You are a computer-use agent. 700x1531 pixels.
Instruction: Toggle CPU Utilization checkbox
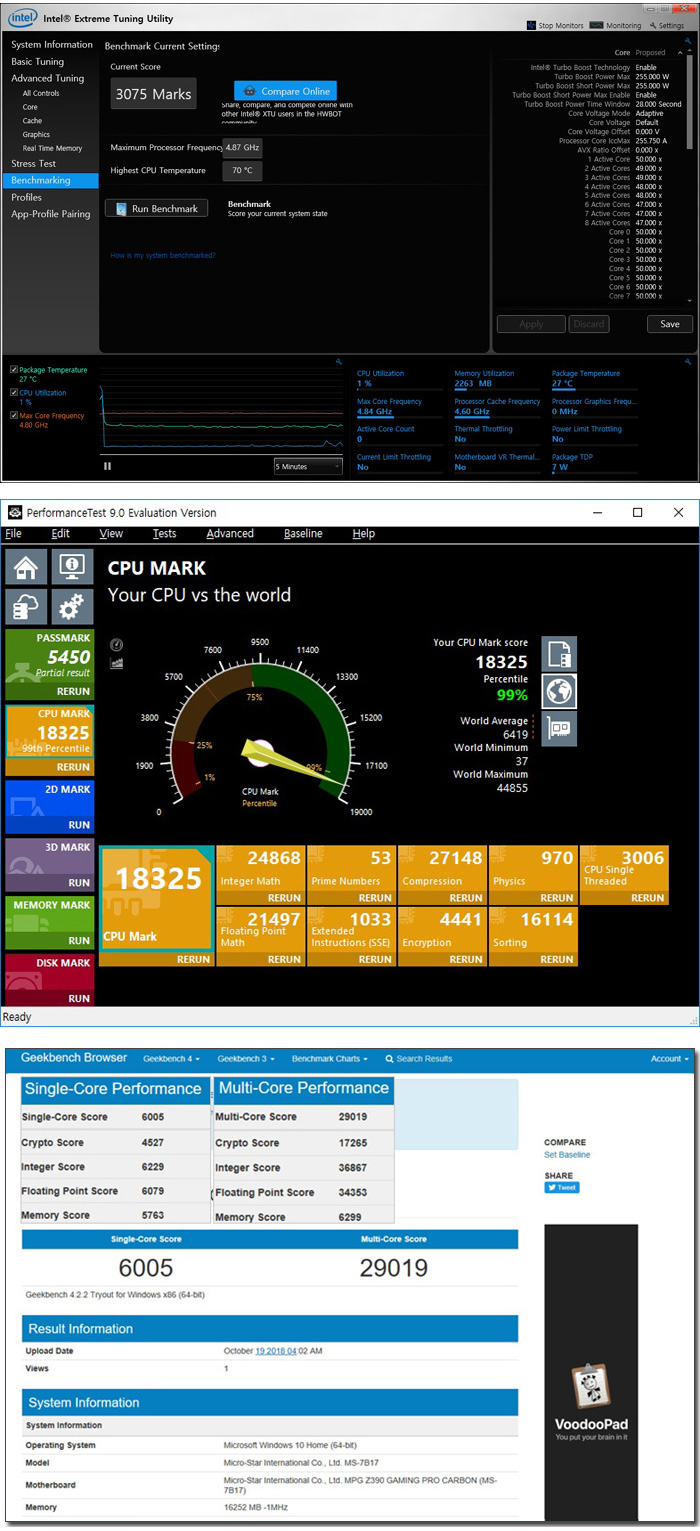pyautogui.click(x=13, y=393)
